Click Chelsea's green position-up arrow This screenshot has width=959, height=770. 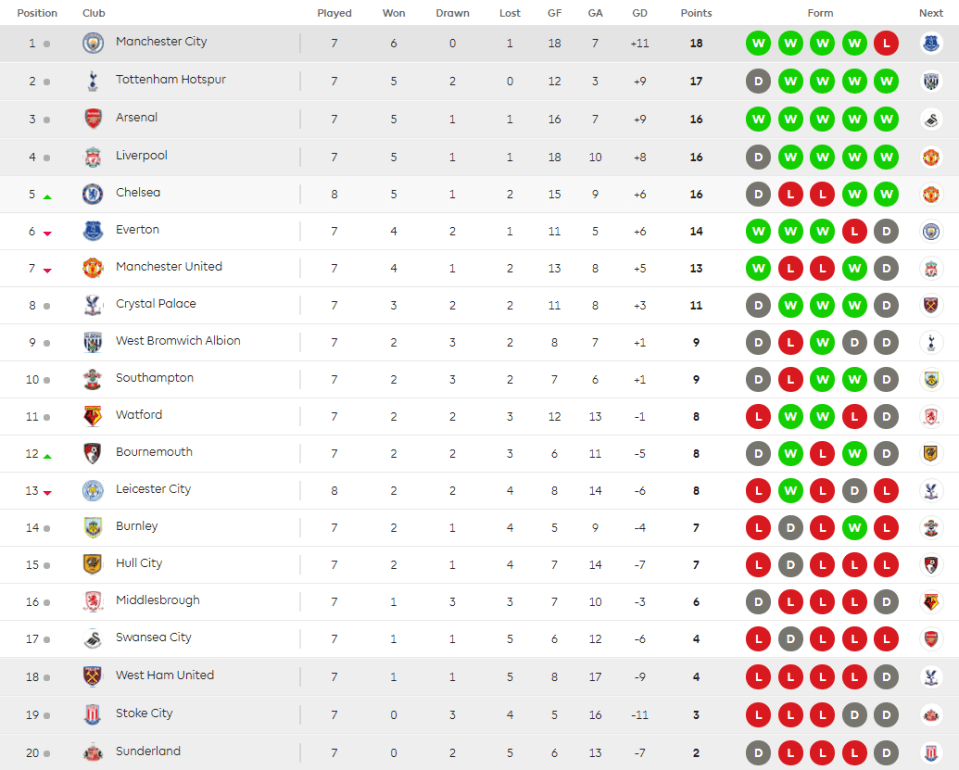coord(47,197)
